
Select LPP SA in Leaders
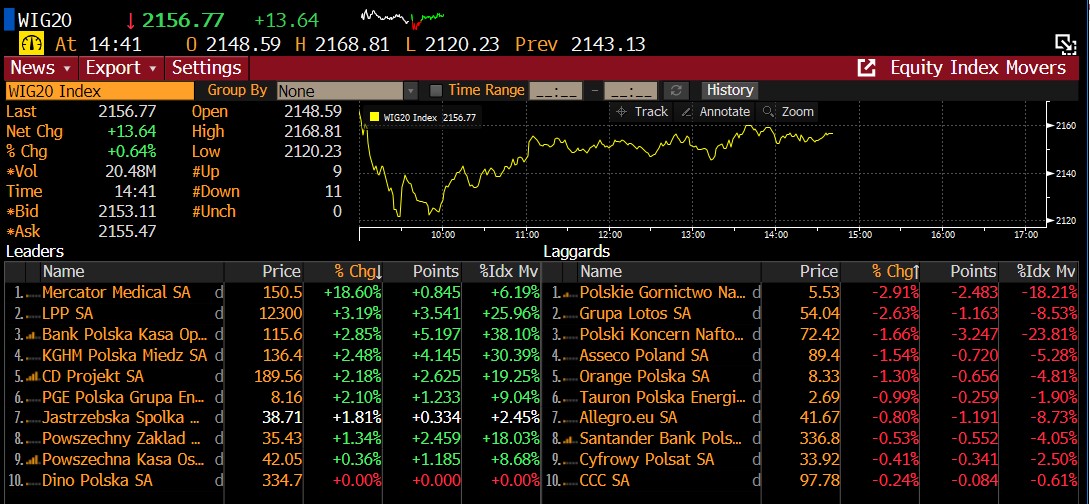pos(272,314)
